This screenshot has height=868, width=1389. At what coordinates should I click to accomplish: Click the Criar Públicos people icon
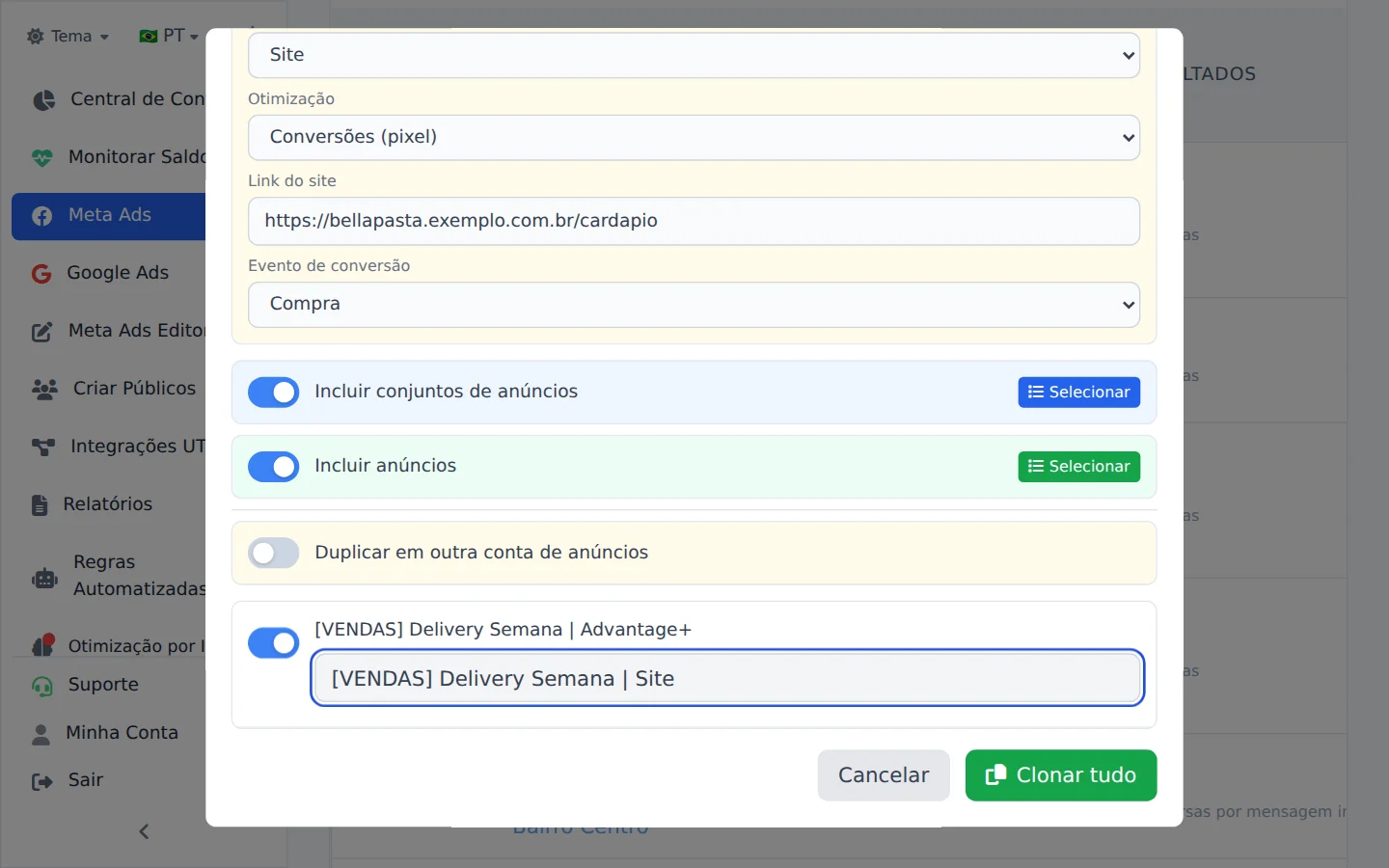[x=44, y=389]
